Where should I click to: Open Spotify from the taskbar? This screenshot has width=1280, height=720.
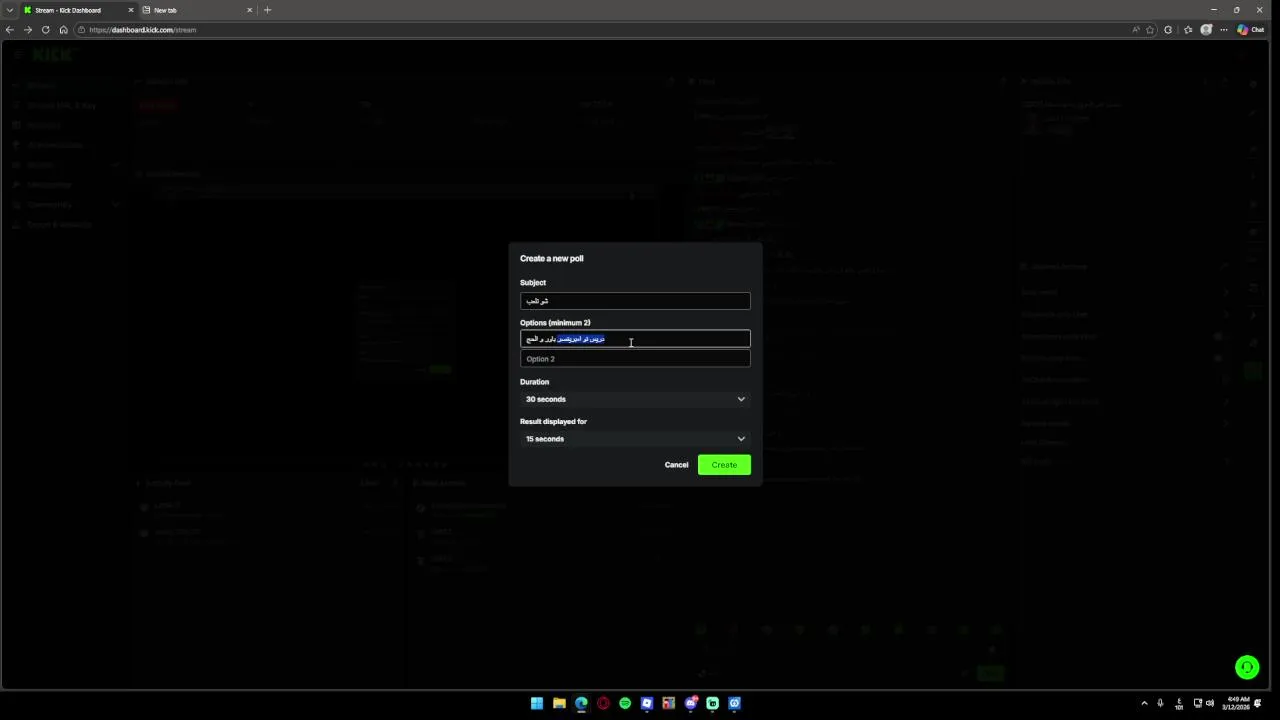(x=625, y=703)
